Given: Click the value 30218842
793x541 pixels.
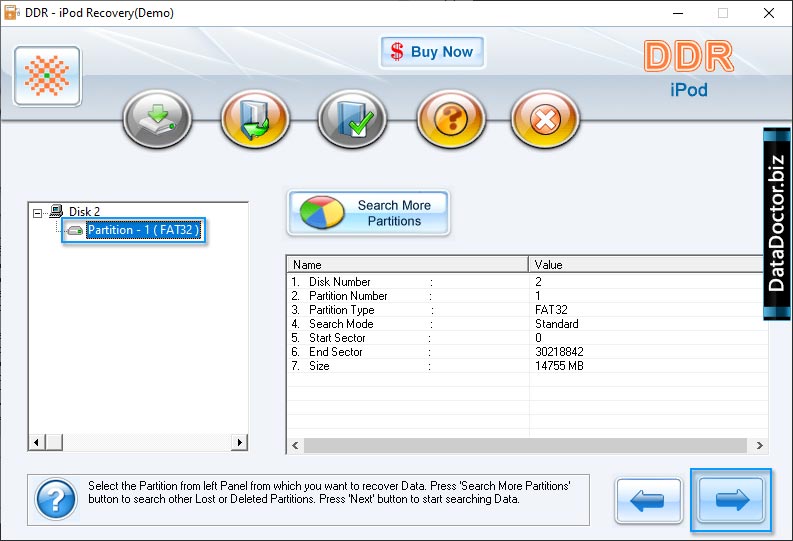Looking at the screenshot, I should (559, 352).
